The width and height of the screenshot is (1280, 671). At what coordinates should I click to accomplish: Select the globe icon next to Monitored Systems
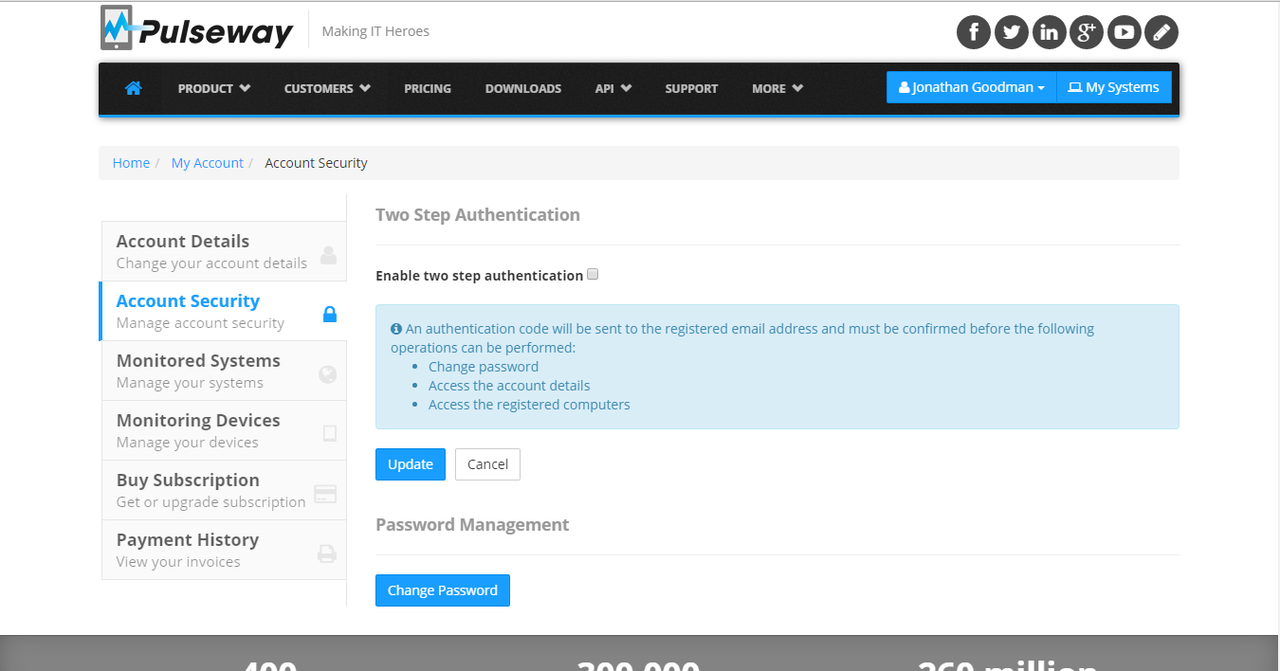327,374
